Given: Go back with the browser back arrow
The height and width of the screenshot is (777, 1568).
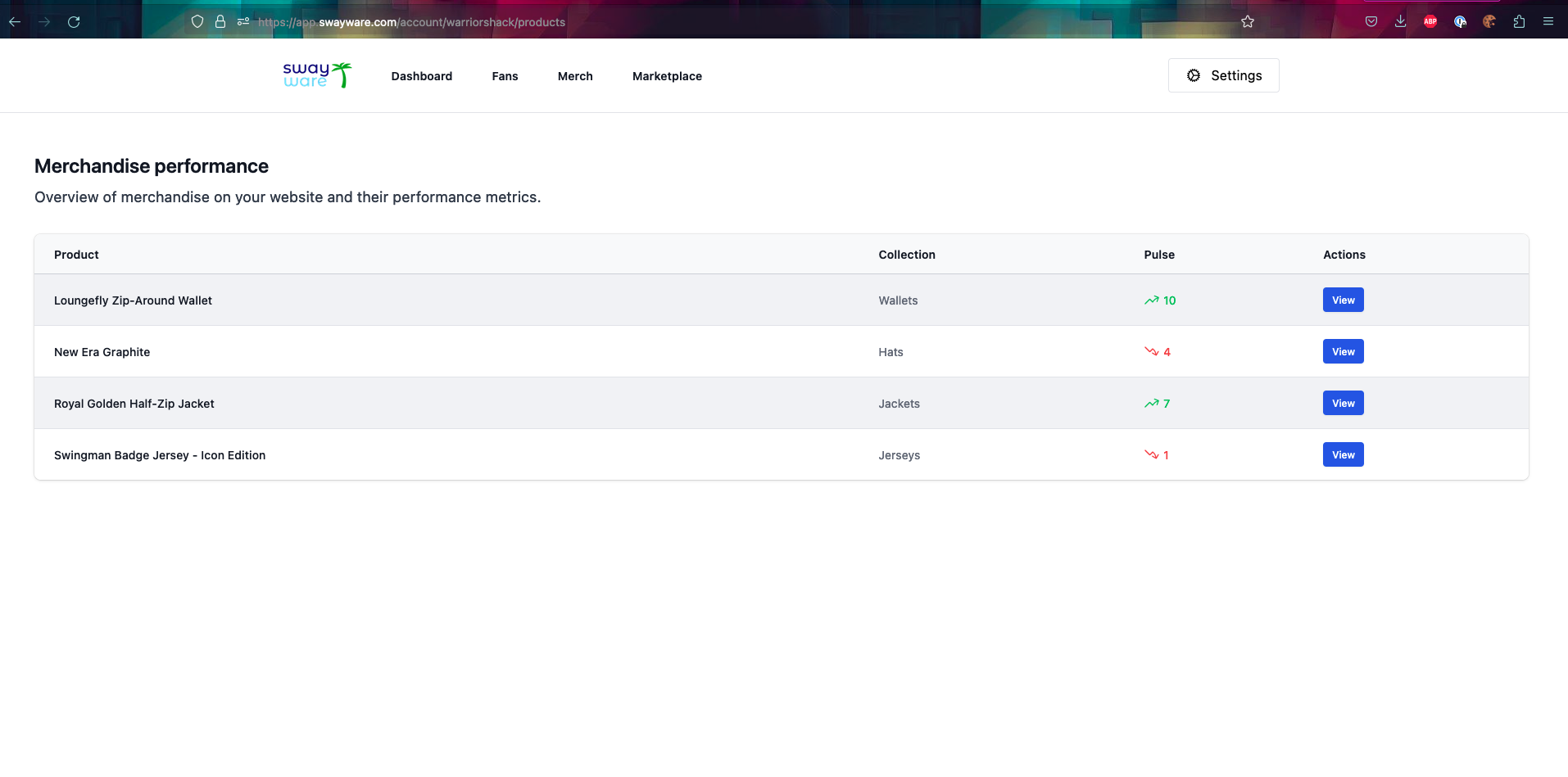Looking at the screenshot, I should click(15, 22).
